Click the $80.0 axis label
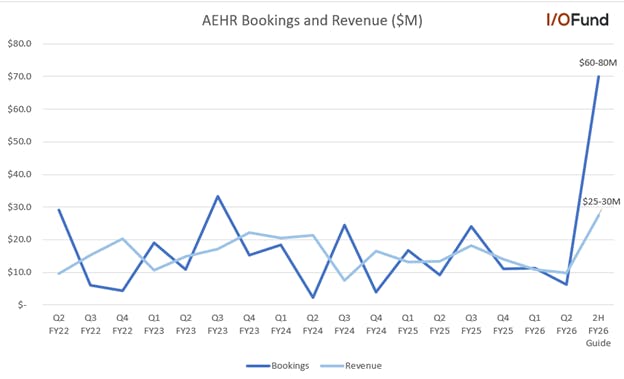 20,43
